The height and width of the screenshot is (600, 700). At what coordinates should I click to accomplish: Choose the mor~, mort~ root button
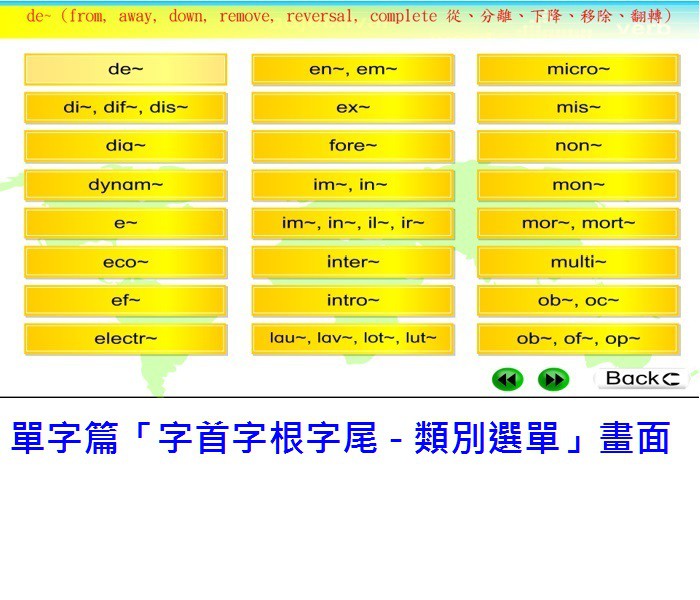tap(578, 223)
